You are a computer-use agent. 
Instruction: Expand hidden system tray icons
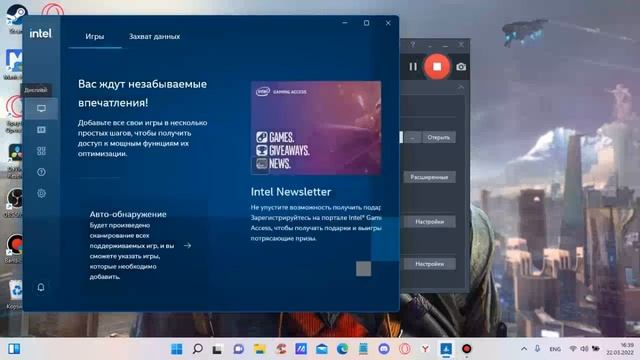click(x=524, y=349)
